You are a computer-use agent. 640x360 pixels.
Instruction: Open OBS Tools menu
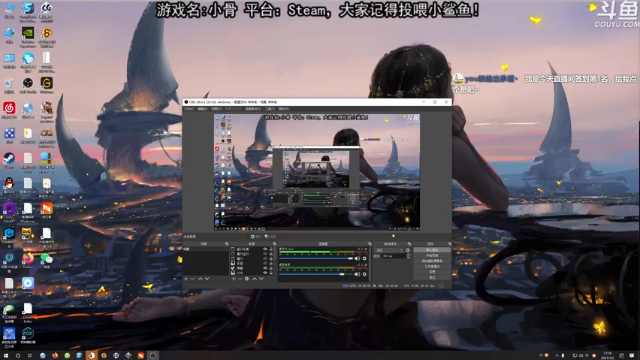pyautogui.click(x=270, y=109)
